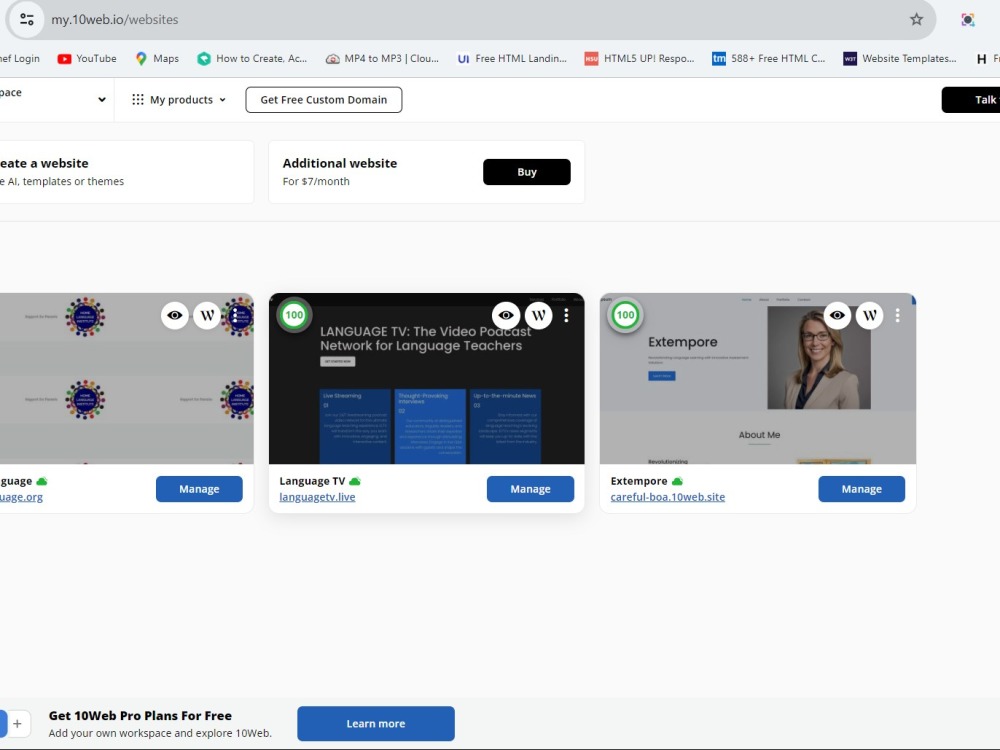This screenshot has width=1000, height=750.
Task: Open Free HTML Landing bookmark
Action: [x=511, y=59]
